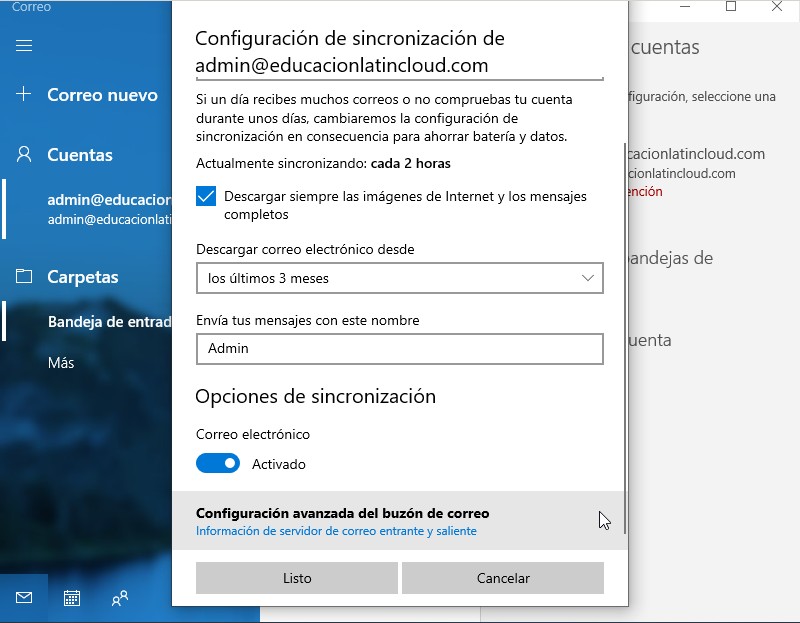Click the plus icon for new mail
This screenshot has height=623, width=800.
[x=23, y=94]
